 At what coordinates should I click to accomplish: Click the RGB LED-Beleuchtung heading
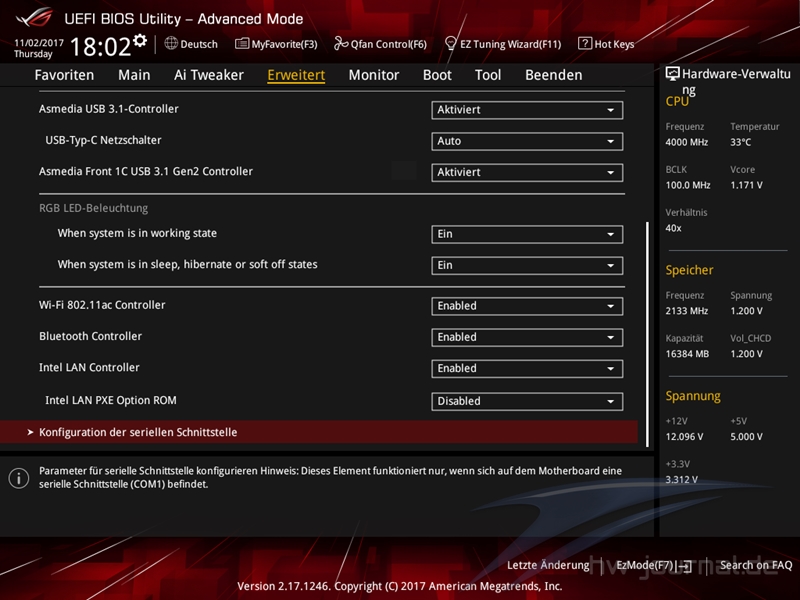tap(93, 208)
